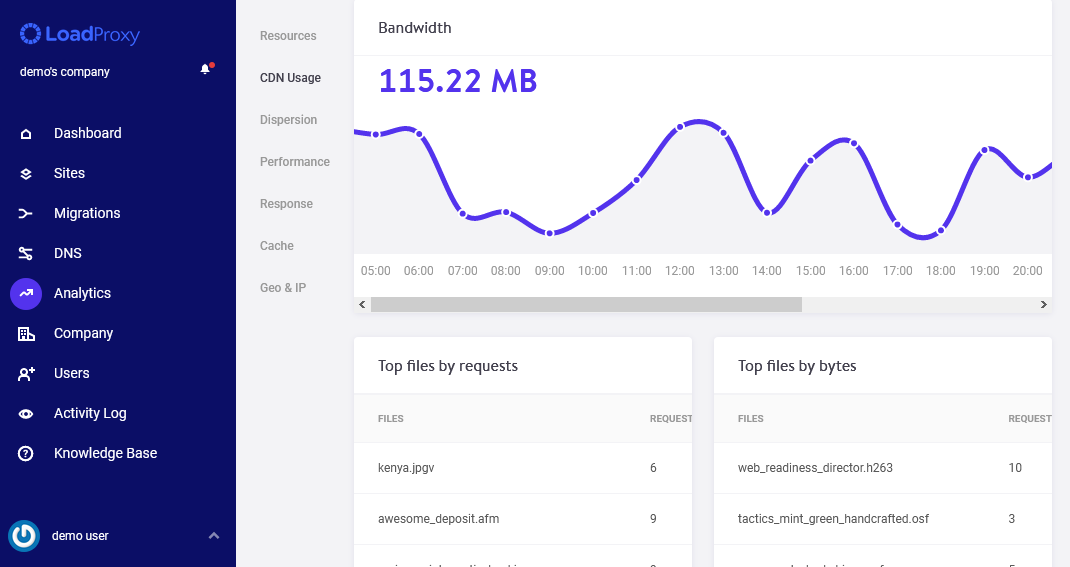Screen dimensions: 1070x567
Task: Click FILES header in Top files by bytes
Action: (751, 418)
